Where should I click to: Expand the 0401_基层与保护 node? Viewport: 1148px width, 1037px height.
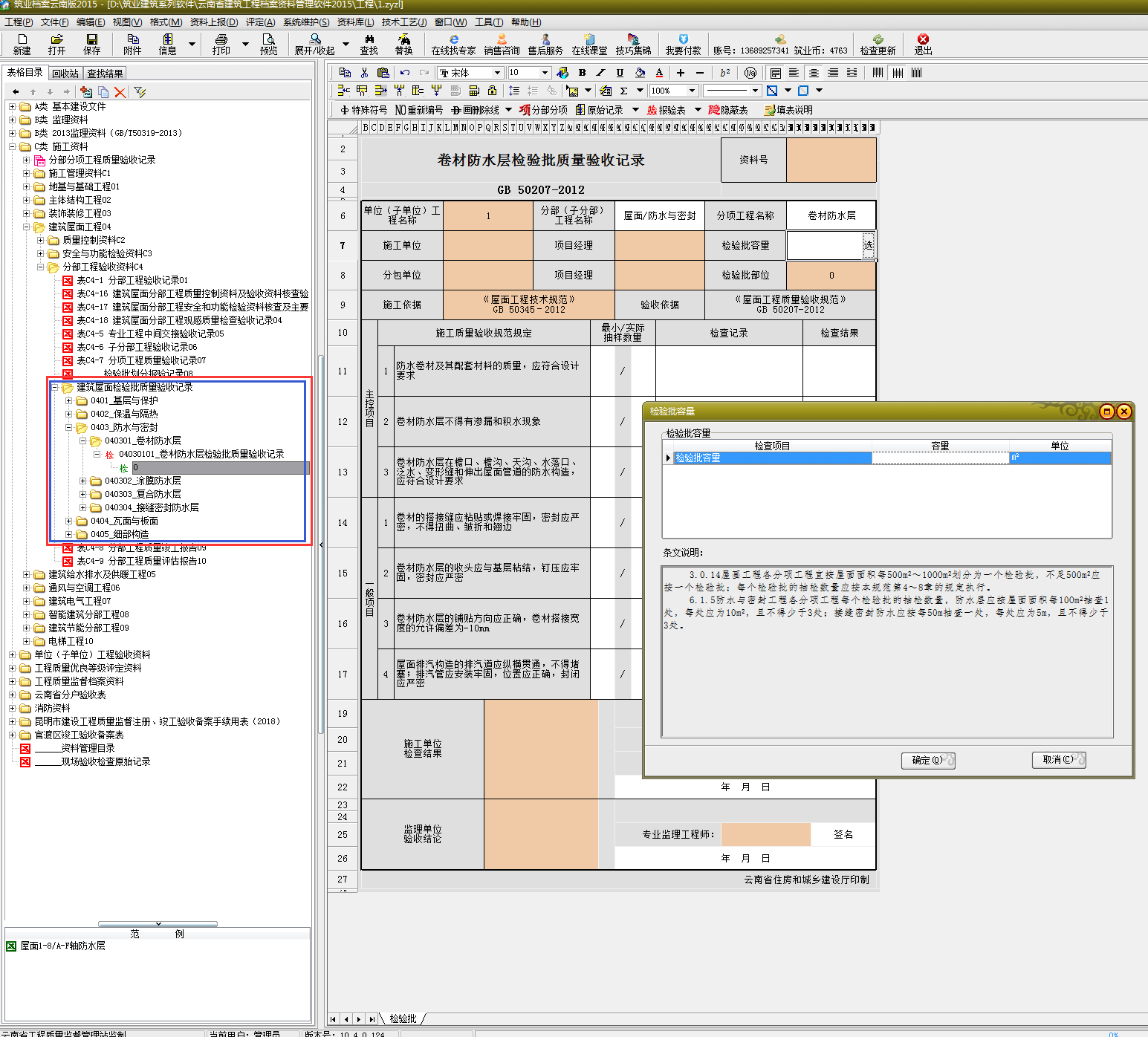(68, 400)
